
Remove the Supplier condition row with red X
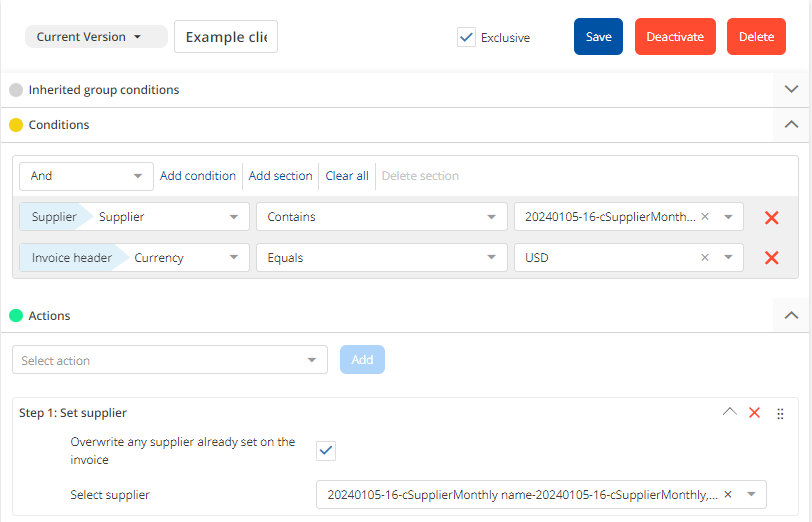[x=771, y=218]
